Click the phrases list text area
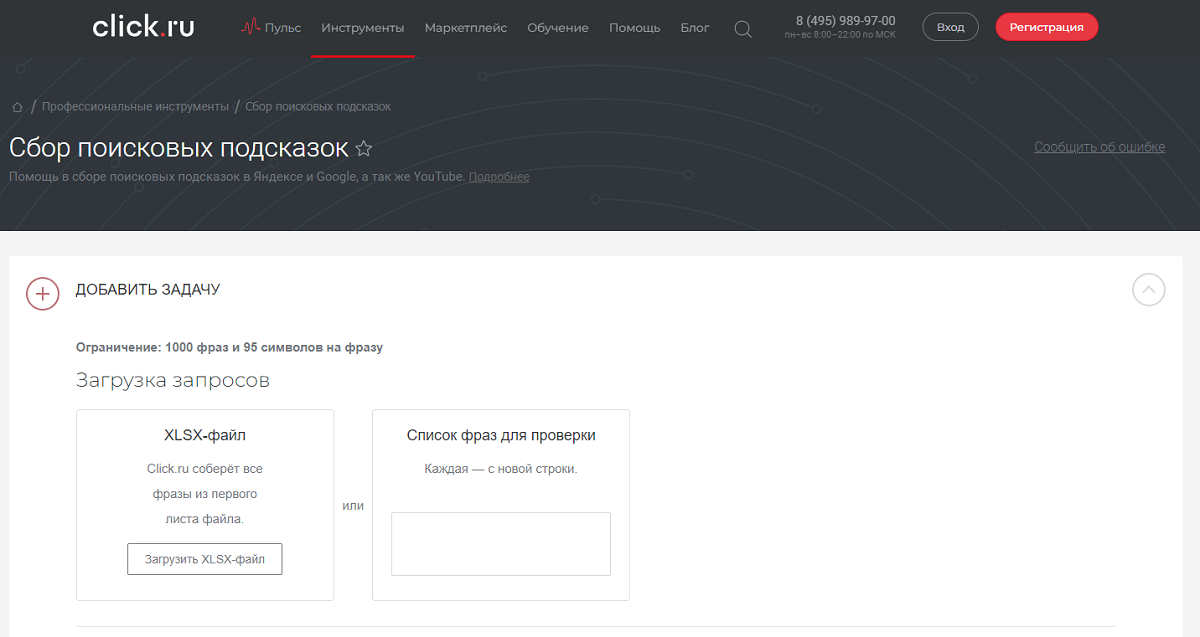 coord(500,543)
